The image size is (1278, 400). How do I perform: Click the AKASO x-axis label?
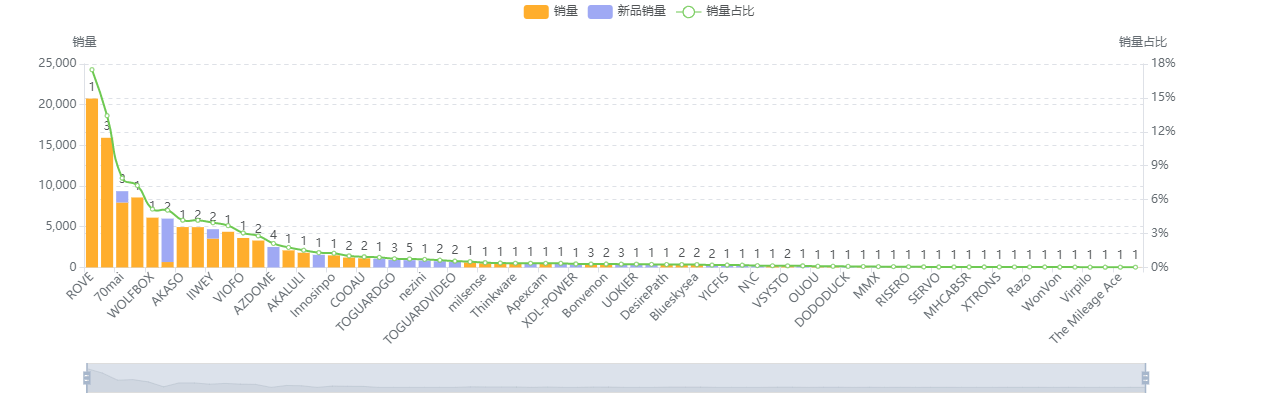click(x=169, y=285)
